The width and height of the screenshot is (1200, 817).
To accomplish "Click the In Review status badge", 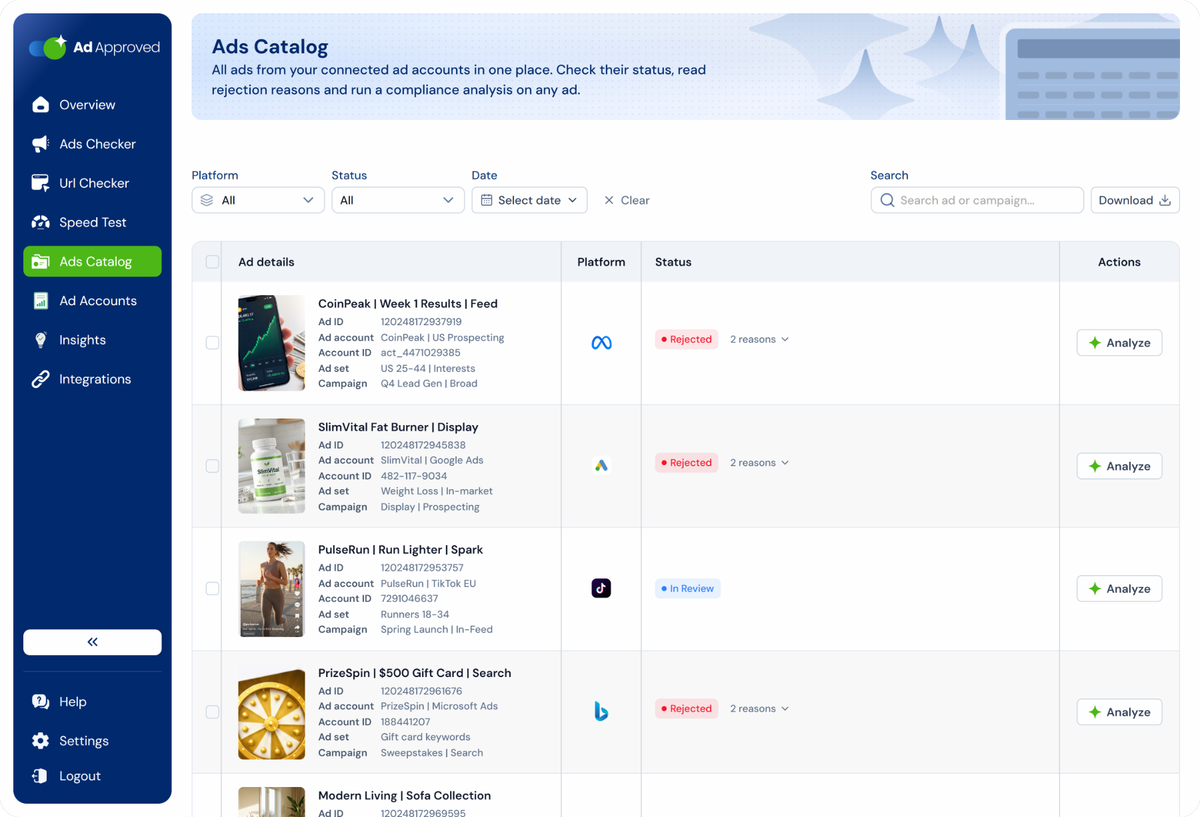I will click(x=687, y=589).
